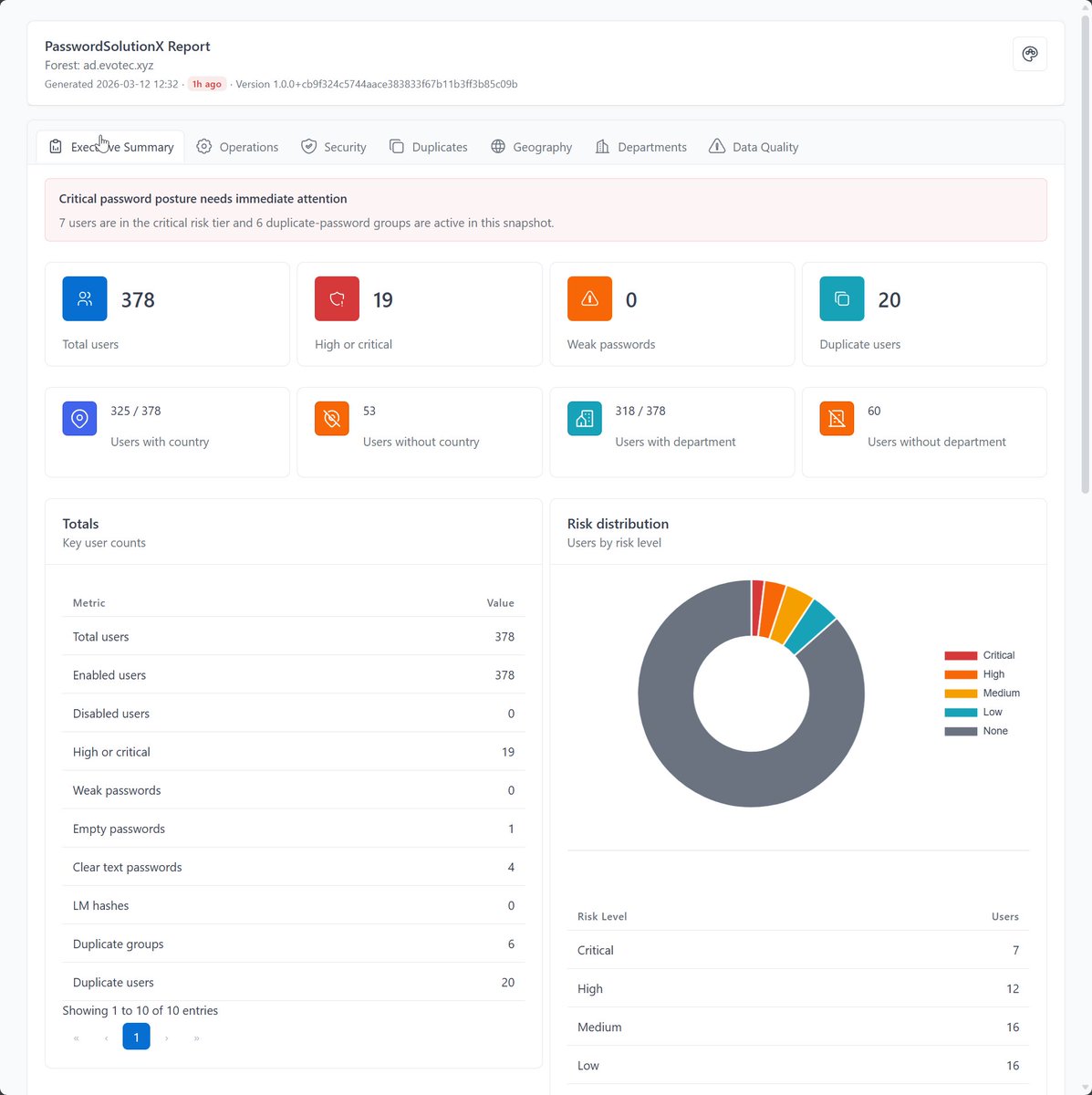Toggle None series in chart legend
This screenshot has height=1095, width=1092.
tap(976, 731)
